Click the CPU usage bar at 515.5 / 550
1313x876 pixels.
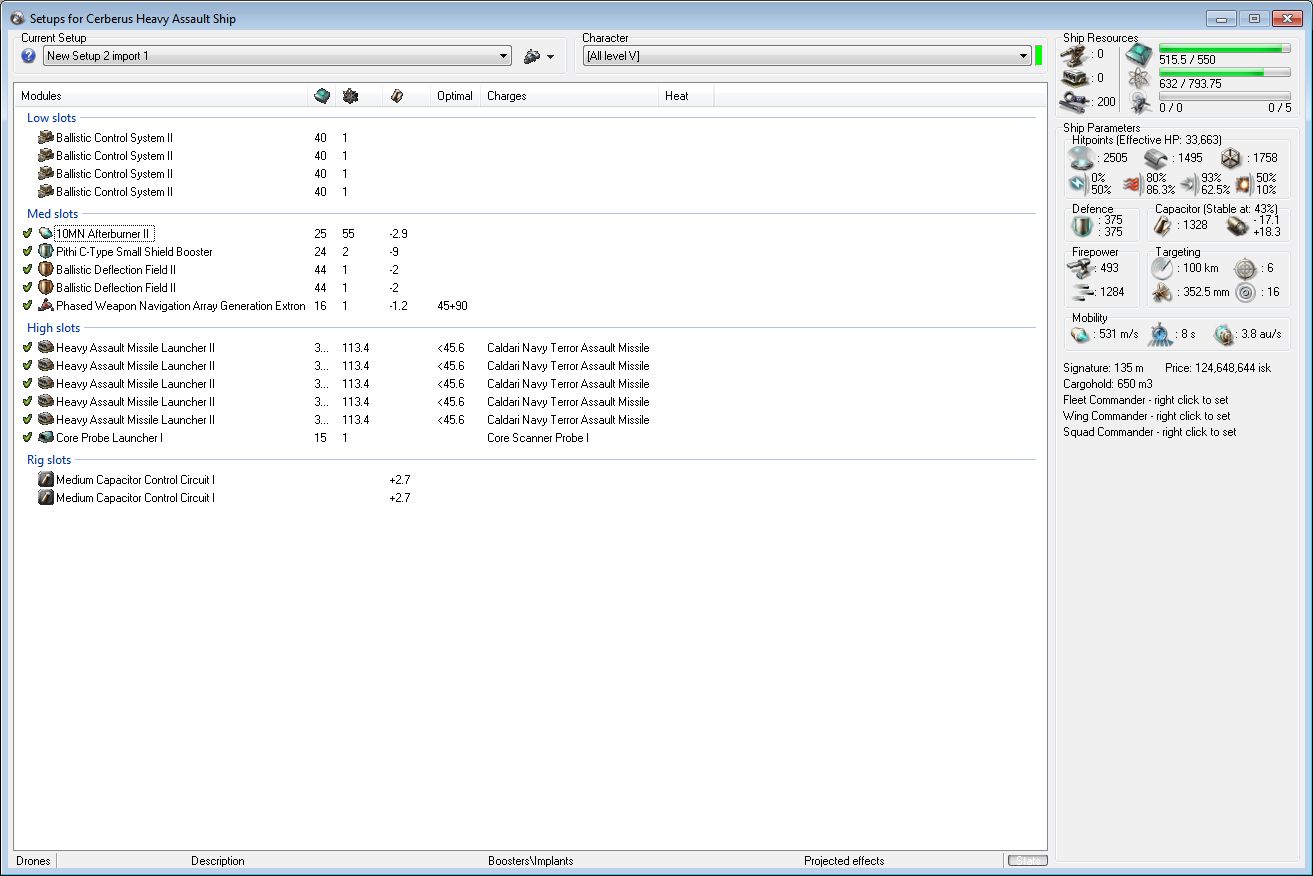[1224, 48]
